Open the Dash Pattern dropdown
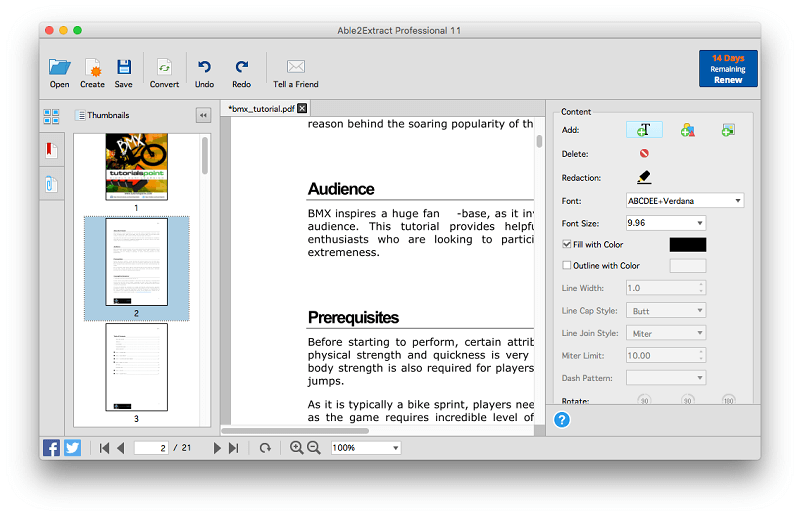The width and height of the screenshot is (800, 516). point(666,378)
